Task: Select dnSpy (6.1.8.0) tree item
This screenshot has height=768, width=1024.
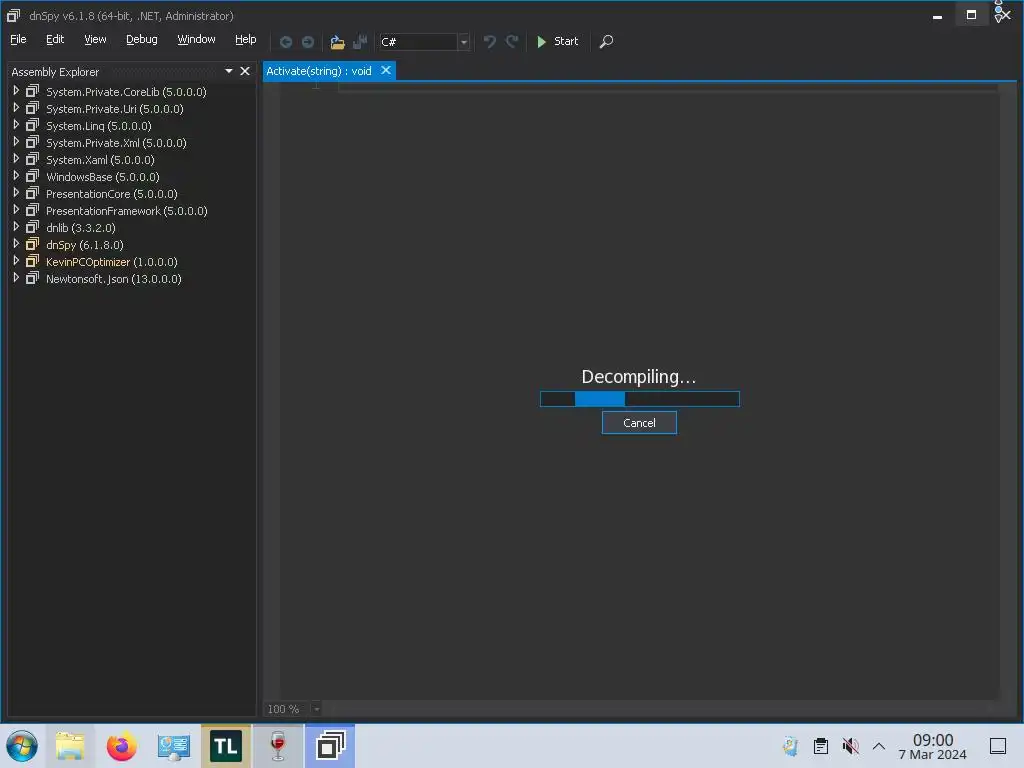Action: 85,245
